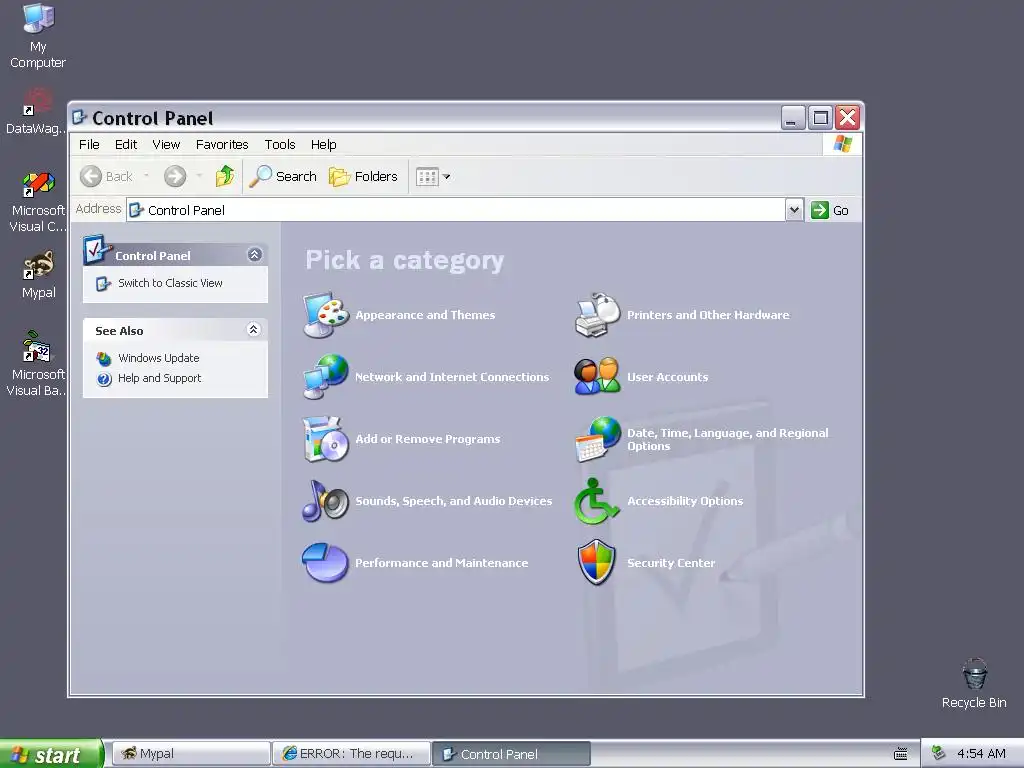Open Date, Time, Language globe calendar icon

click(598, 439)
